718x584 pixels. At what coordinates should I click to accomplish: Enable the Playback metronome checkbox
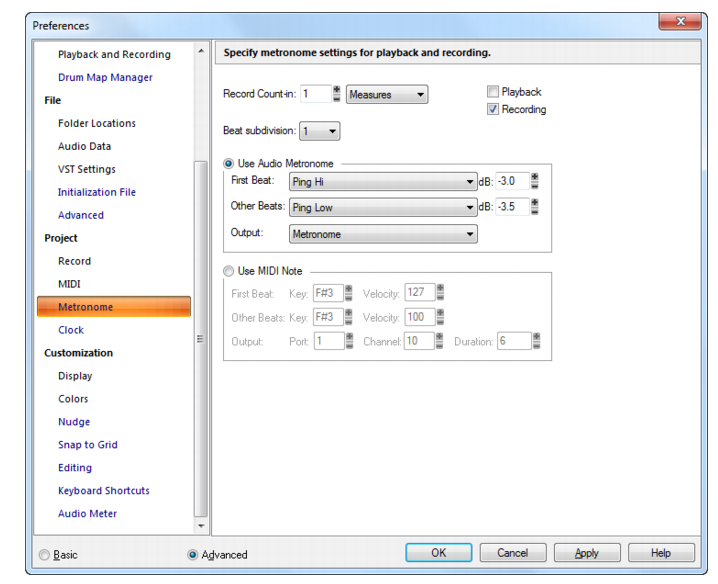click(493, 92)
